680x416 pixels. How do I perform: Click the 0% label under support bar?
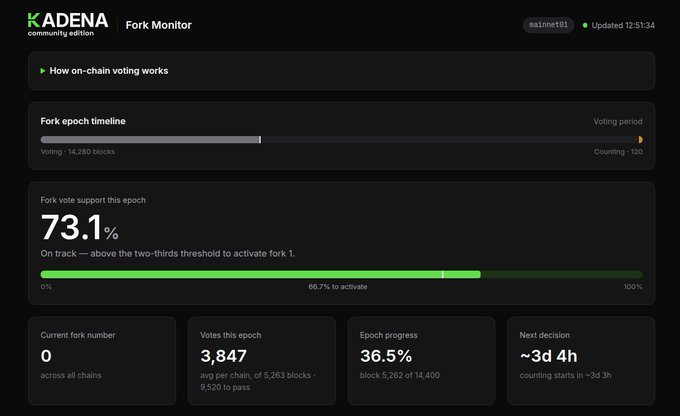tap(46, 287)
